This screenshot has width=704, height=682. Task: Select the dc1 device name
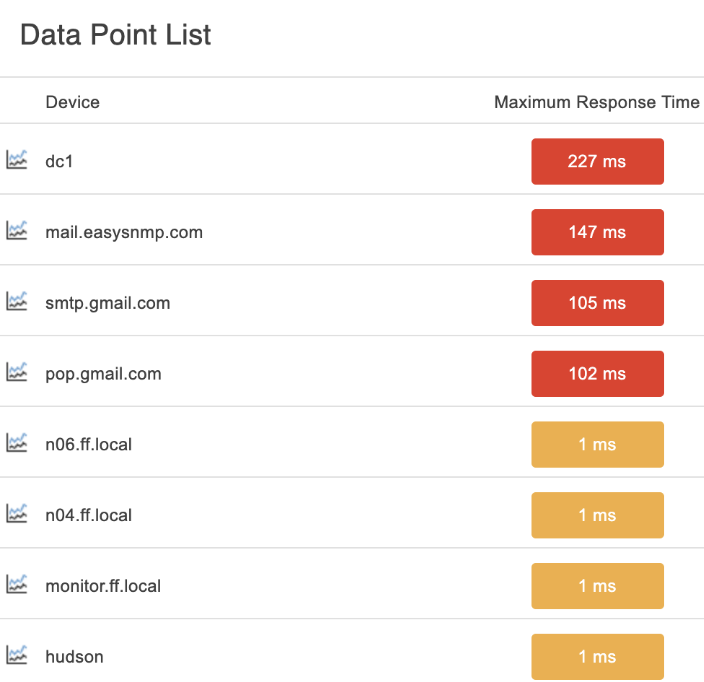coord(59,162)
